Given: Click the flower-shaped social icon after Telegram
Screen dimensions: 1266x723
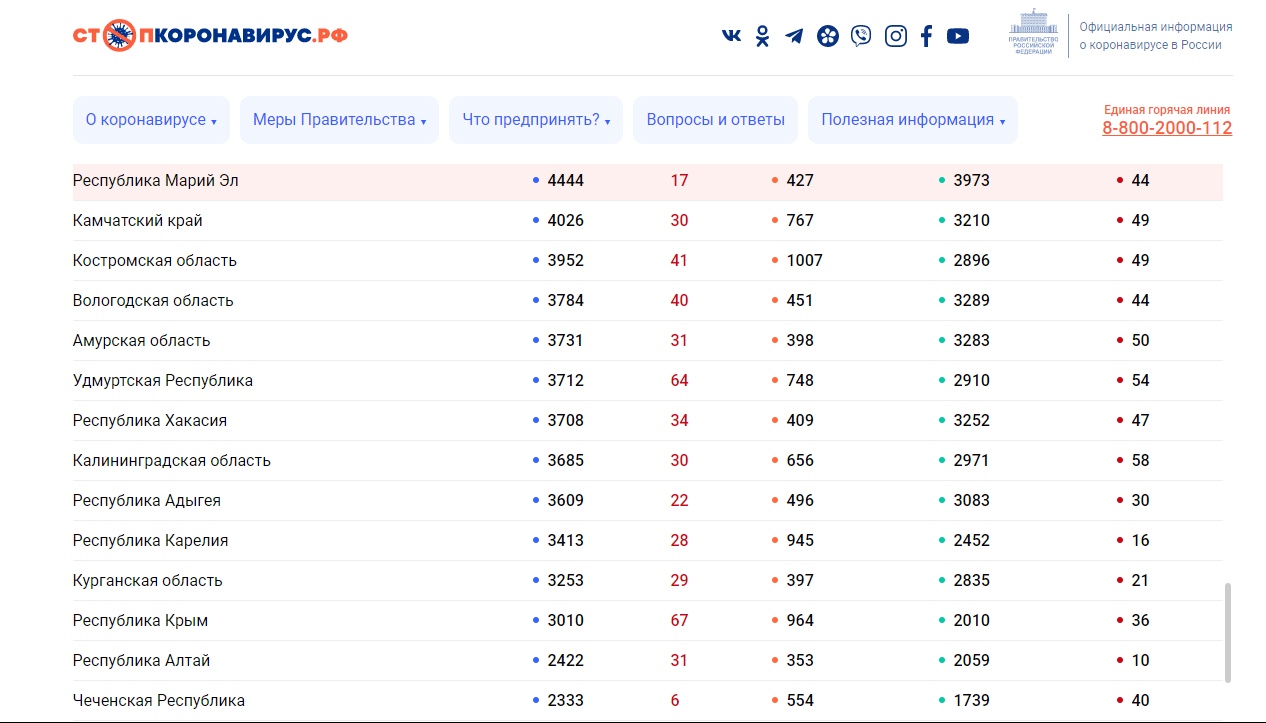Looking at the screenshot, I should (x=827, y=36).
